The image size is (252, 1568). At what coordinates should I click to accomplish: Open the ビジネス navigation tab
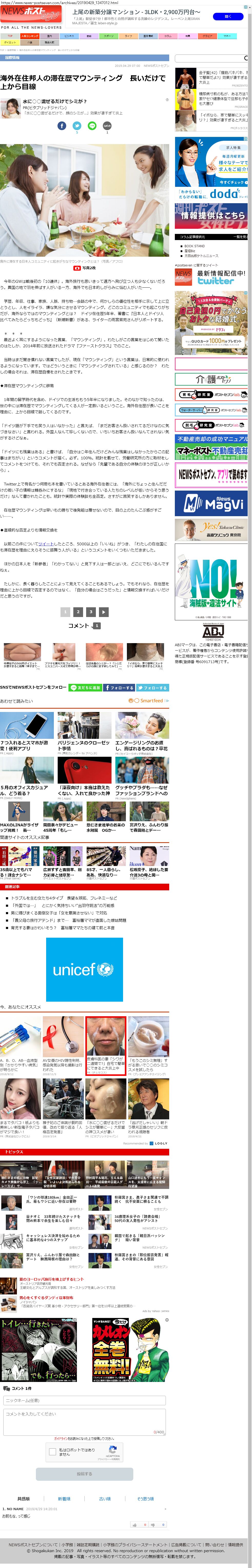pyautogui.click(x=69, y=36)
